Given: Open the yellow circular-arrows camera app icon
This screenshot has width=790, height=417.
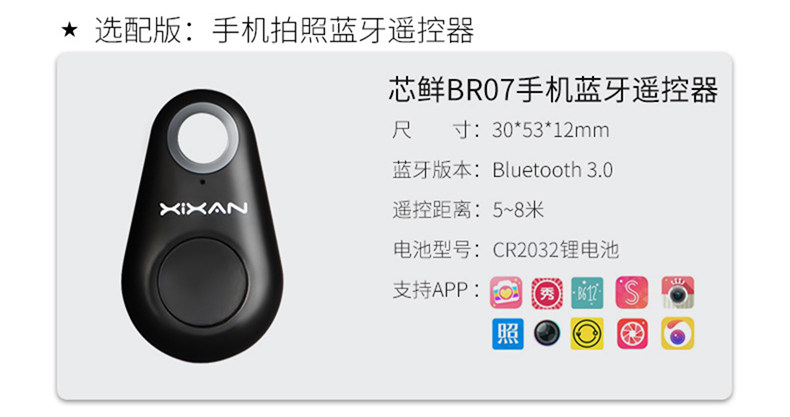Looking at the screenshot, I should coord(587,333).
